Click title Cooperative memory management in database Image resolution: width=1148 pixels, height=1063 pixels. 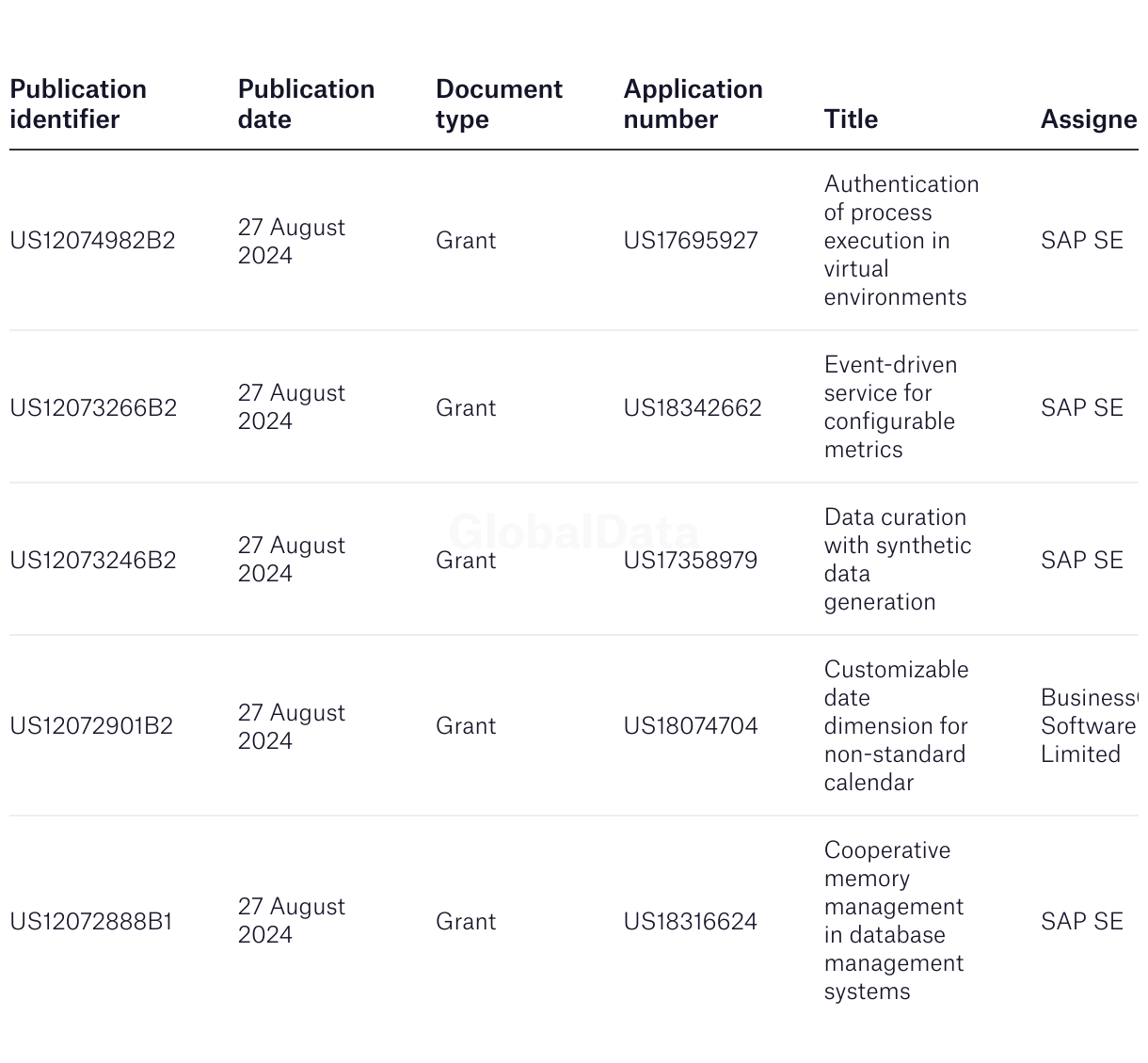coord(893,920)
